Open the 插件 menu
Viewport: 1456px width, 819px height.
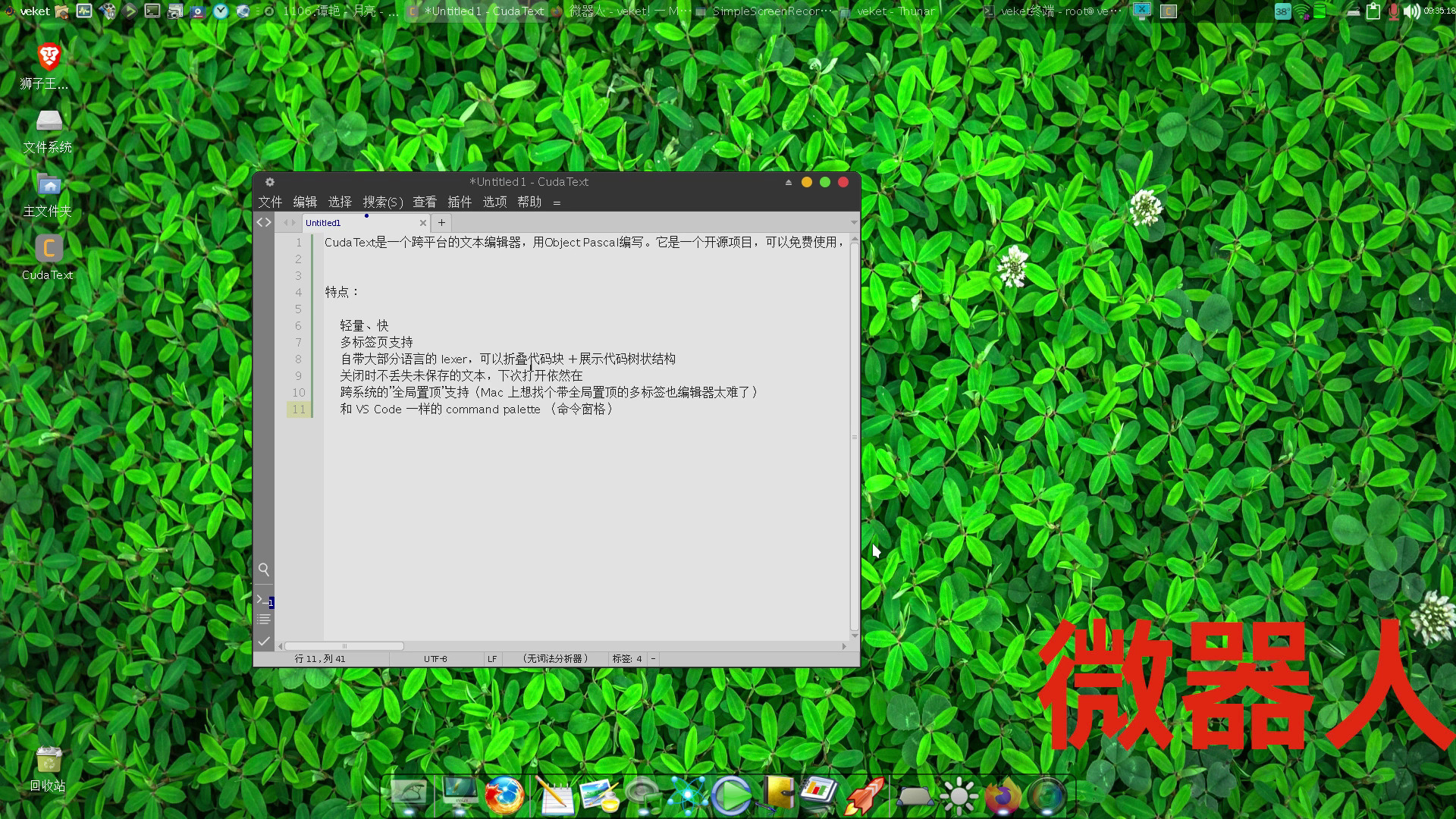pos(460,202)
